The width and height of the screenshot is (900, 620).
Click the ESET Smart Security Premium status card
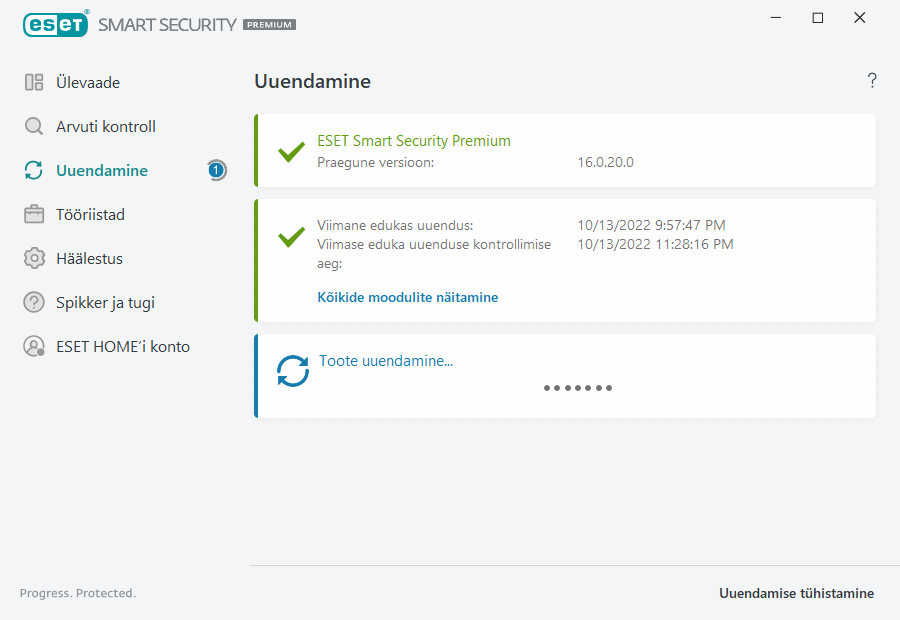click(x=565, y=151)
